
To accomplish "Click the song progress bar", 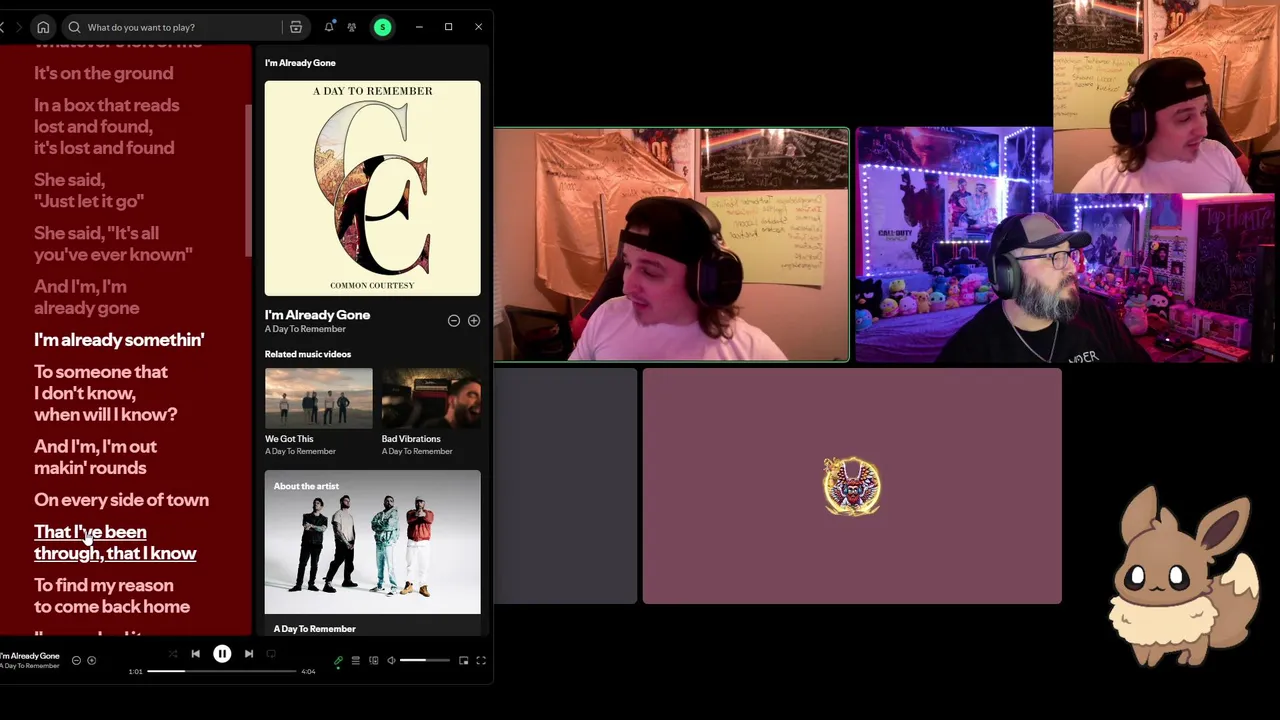I will point(222,671).
